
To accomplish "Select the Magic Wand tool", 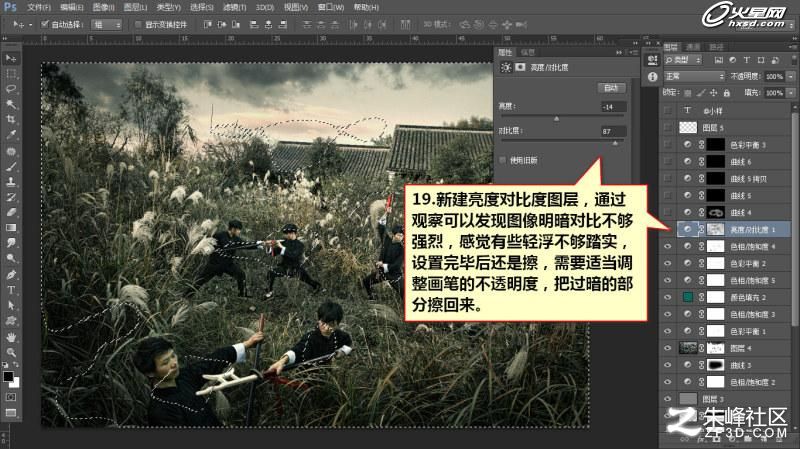I will 11,105.
